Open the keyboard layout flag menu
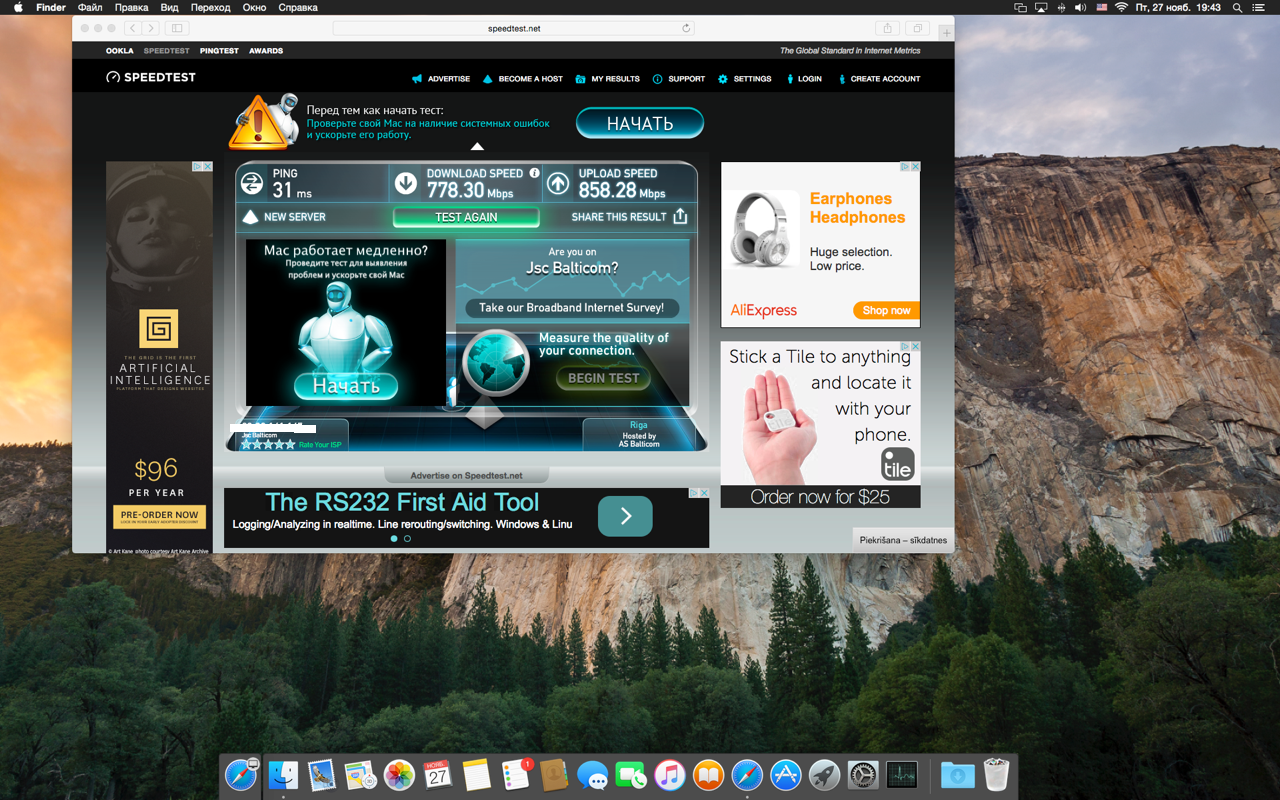Screen dimensions: 1280x800 point(1100,8)
